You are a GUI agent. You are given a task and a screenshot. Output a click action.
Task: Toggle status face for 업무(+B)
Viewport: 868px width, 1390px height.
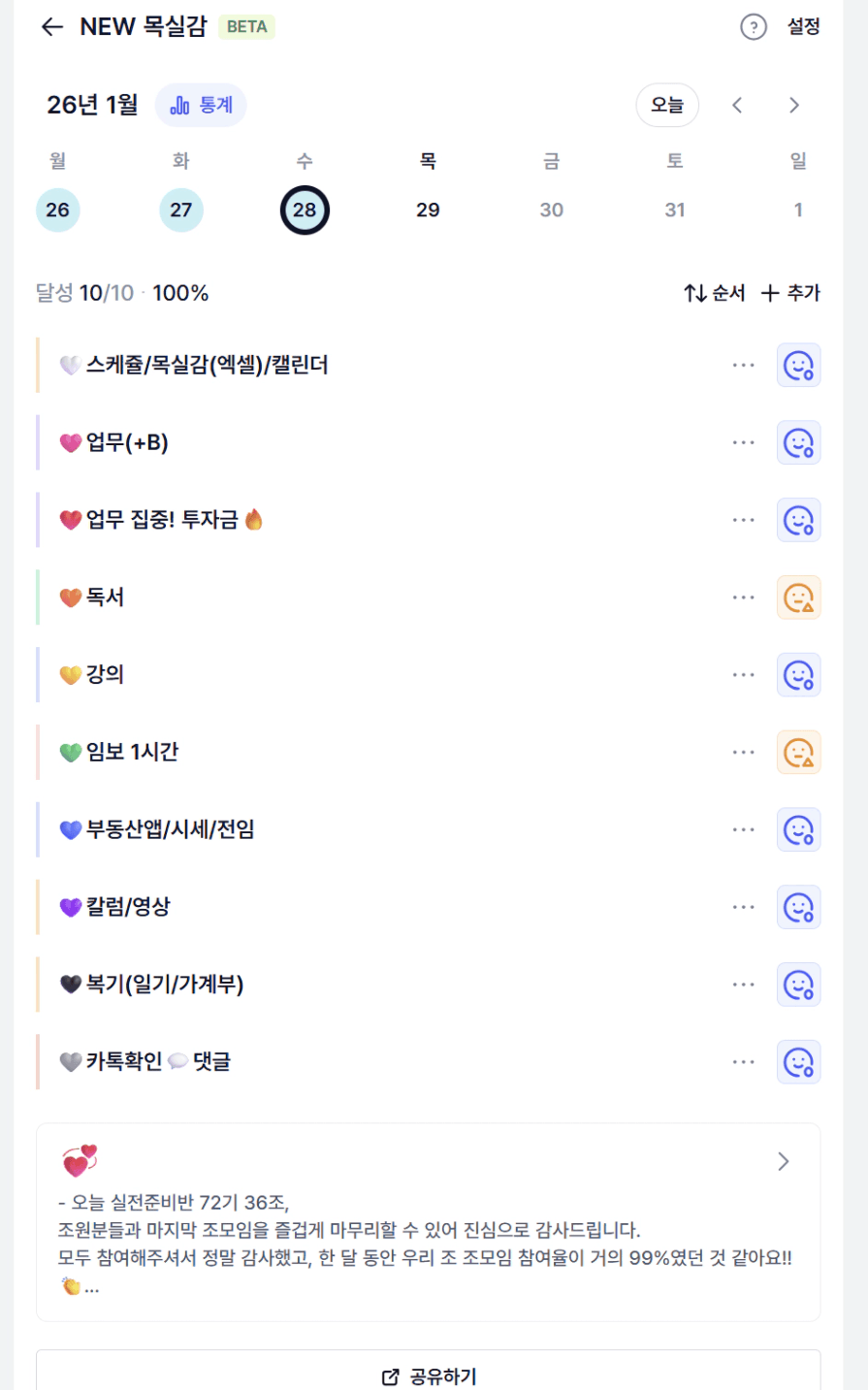click(x=798, y=442)
